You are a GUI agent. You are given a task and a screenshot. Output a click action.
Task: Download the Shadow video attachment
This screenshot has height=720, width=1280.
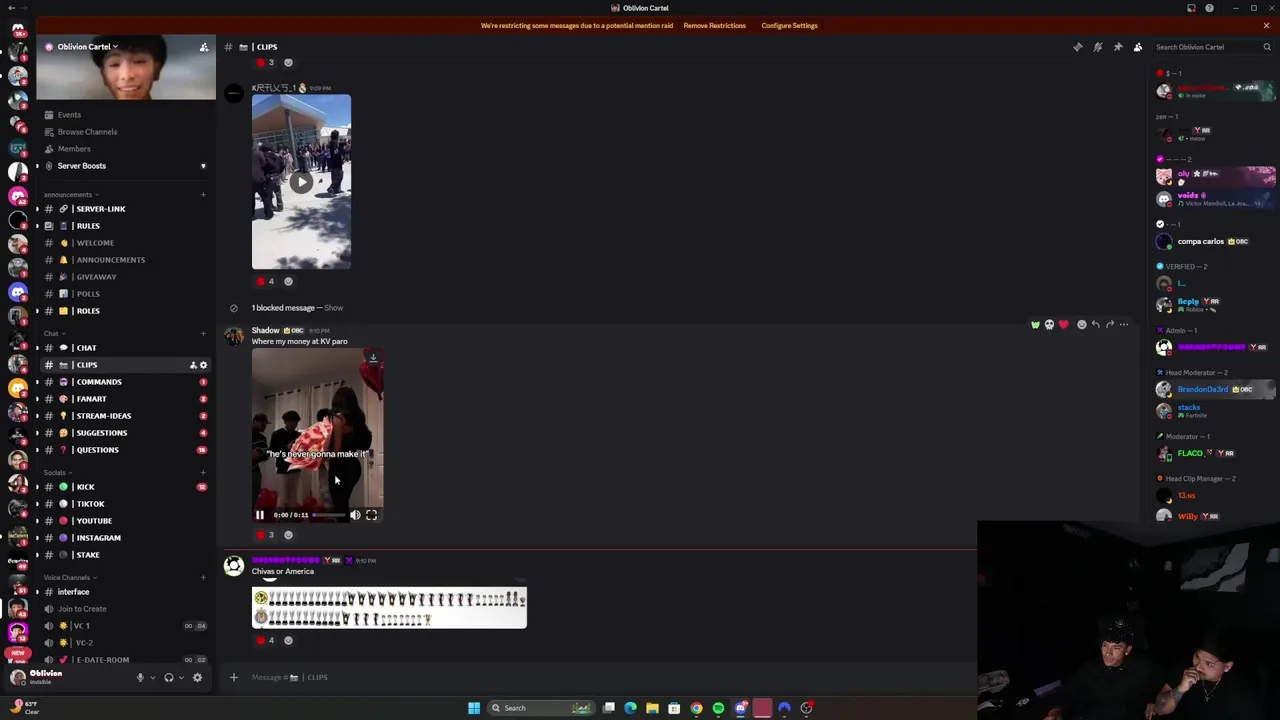(373, 358)
